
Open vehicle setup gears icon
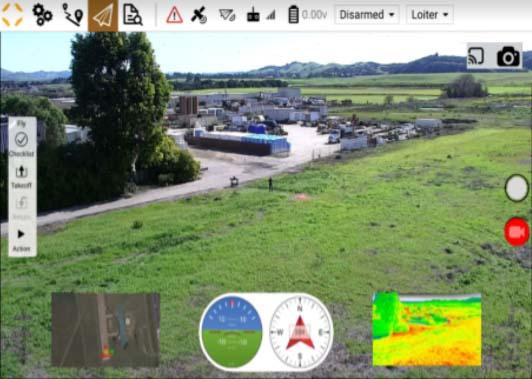point(42,15)
